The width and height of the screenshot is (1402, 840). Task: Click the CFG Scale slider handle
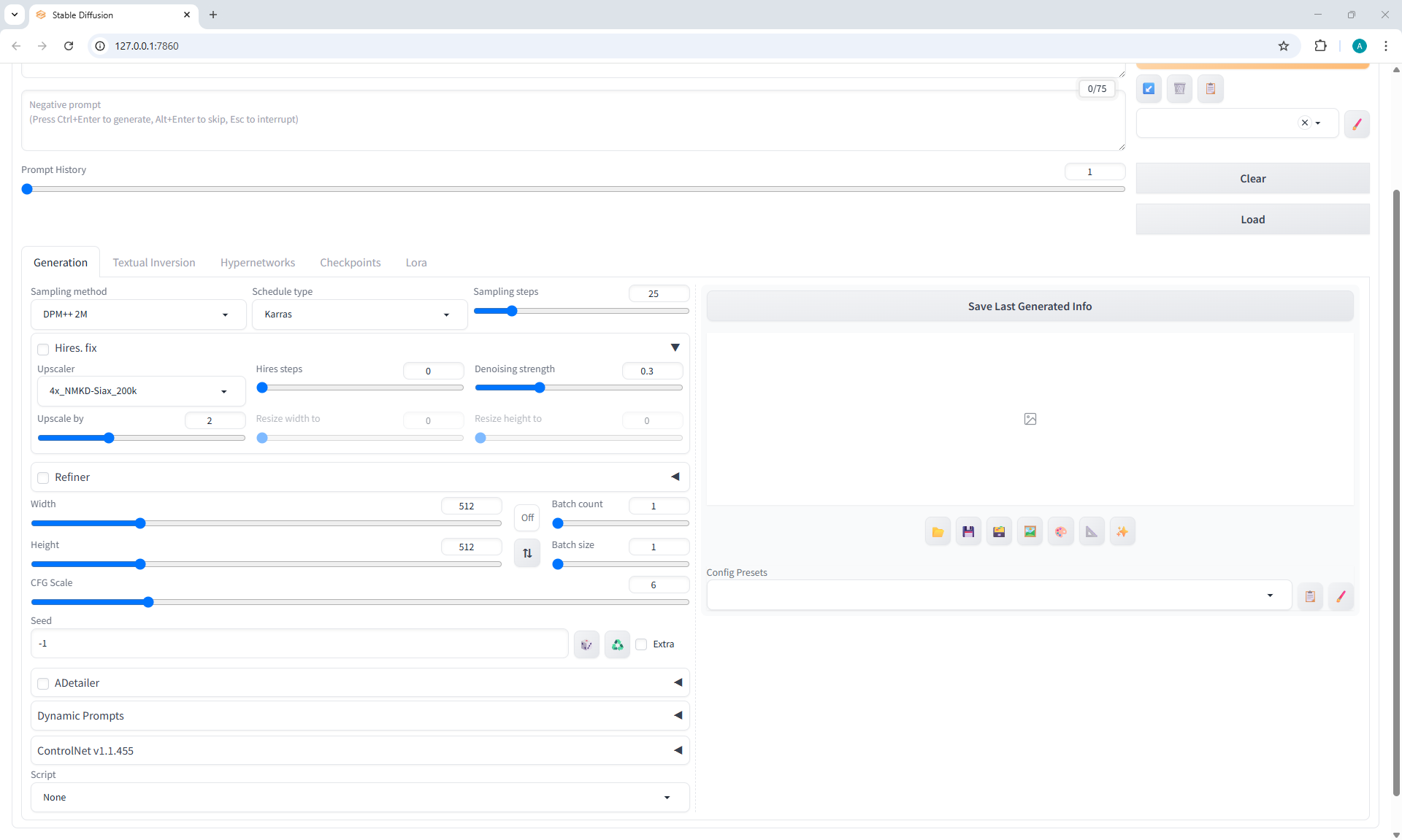[148, 602]
